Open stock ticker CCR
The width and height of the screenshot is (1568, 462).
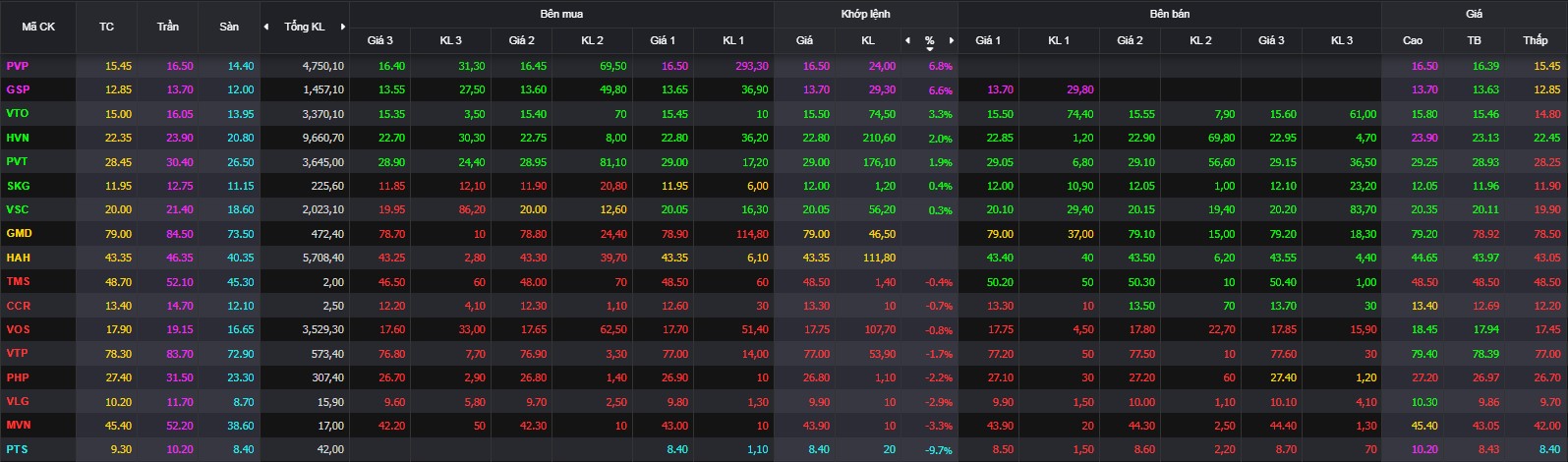click(x=18, y=306)
